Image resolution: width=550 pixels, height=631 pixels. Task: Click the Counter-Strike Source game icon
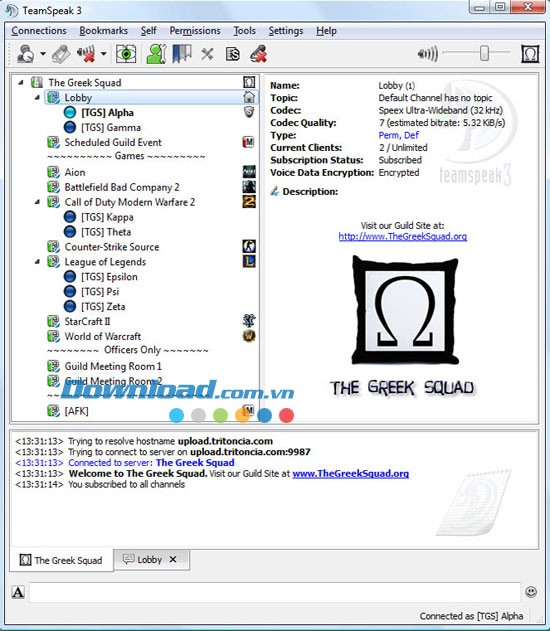249,246
